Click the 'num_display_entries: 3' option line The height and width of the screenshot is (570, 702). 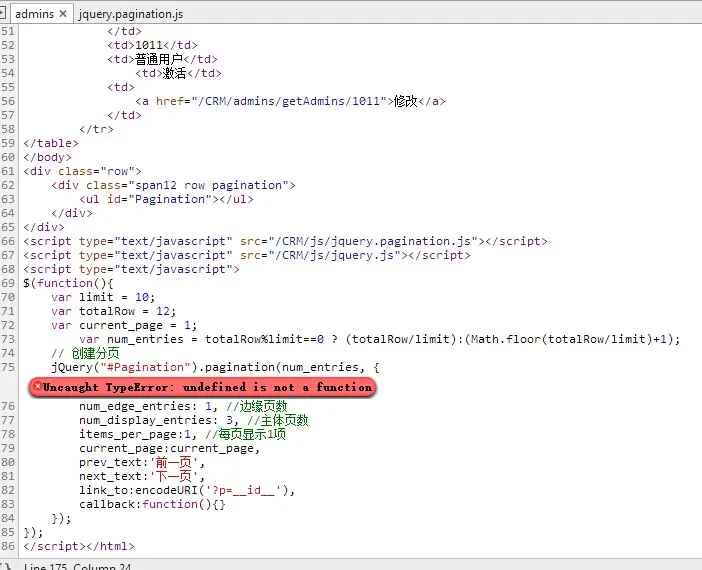[194, 420]
